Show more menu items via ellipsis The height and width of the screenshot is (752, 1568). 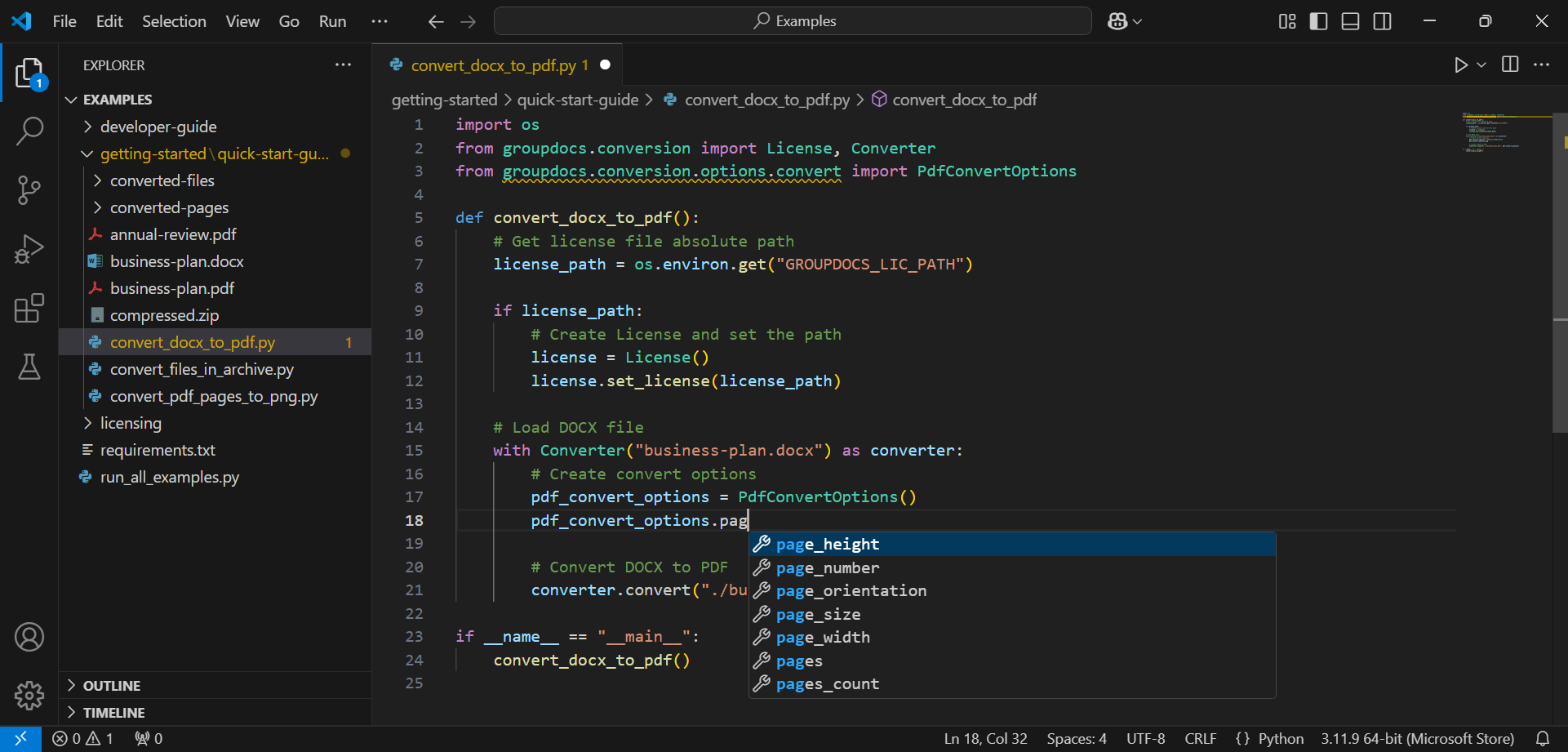click(380, 21)
